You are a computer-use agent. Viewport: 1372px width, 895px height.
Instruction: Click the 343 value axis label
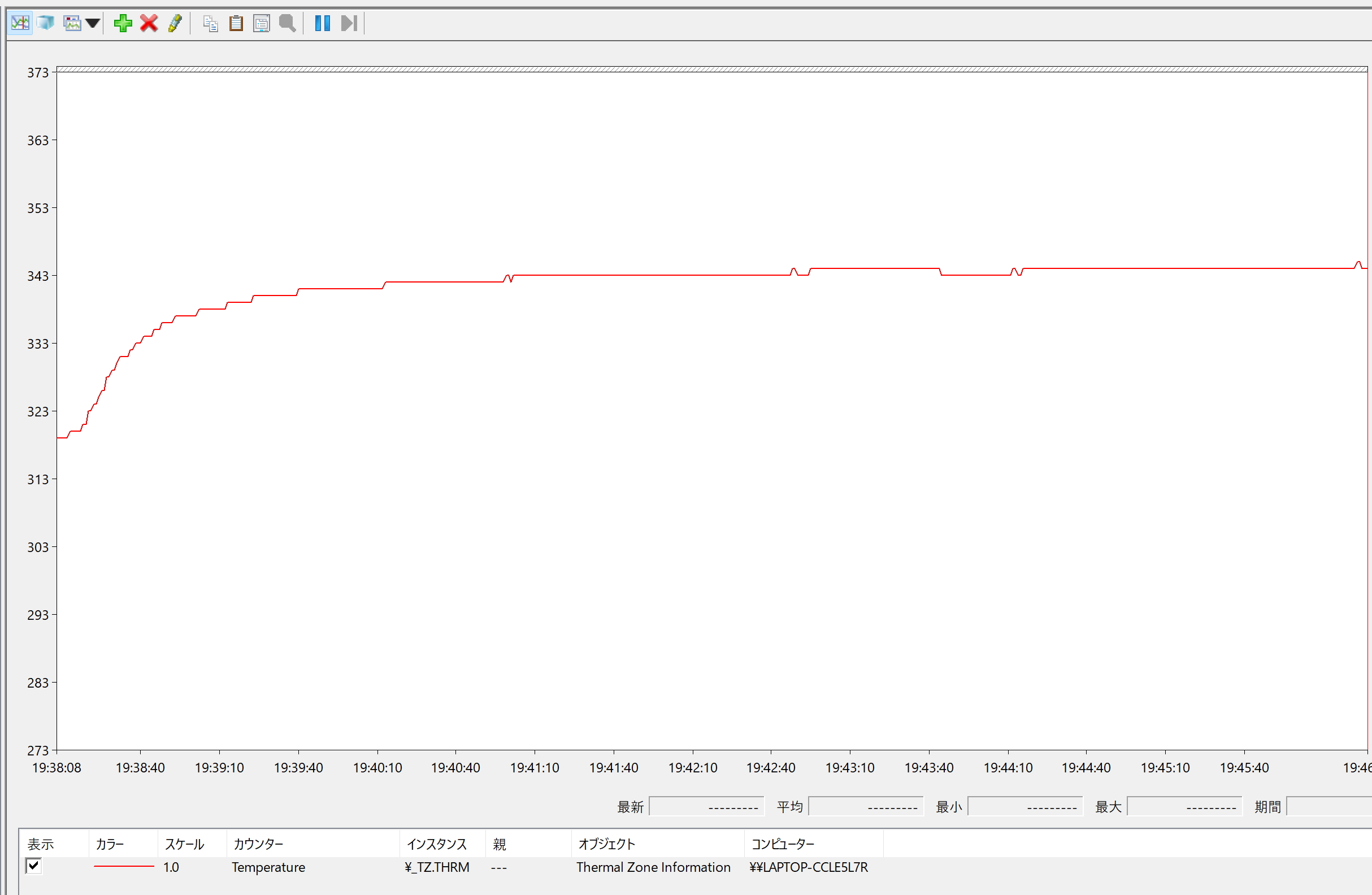coord(38,276)
